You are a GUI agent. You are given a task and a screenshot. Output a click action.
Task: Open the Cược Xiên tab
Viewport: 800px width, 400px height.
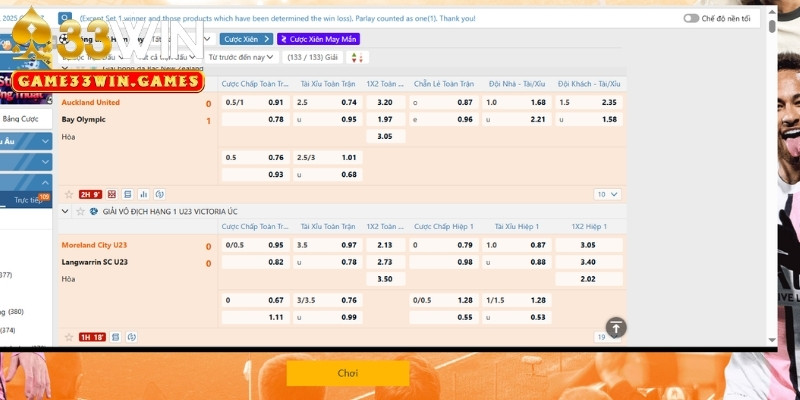point(246,39)
